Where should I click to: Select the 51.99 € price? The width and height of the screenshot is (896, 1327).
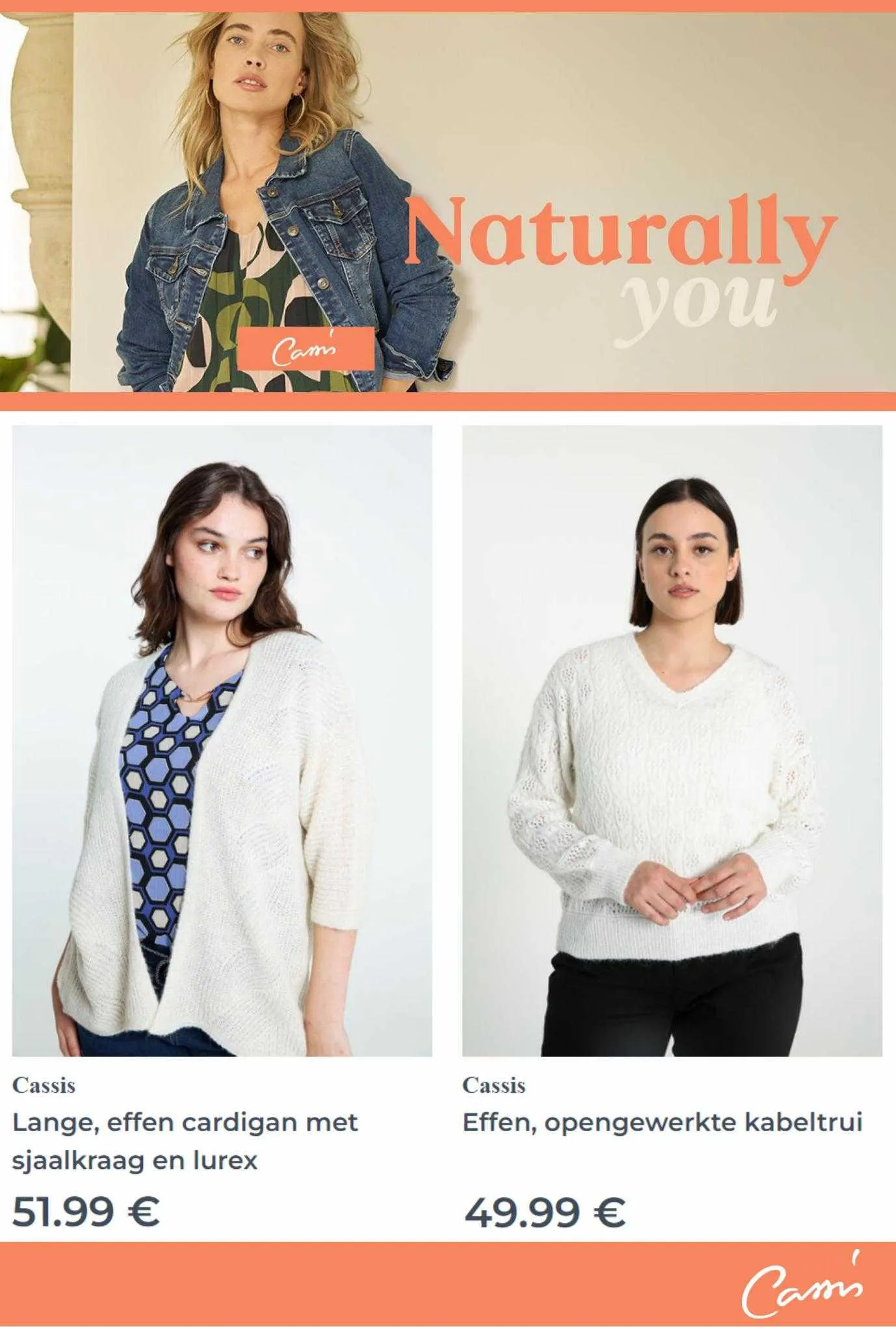pyautogui.click(x=86, y=1211)
